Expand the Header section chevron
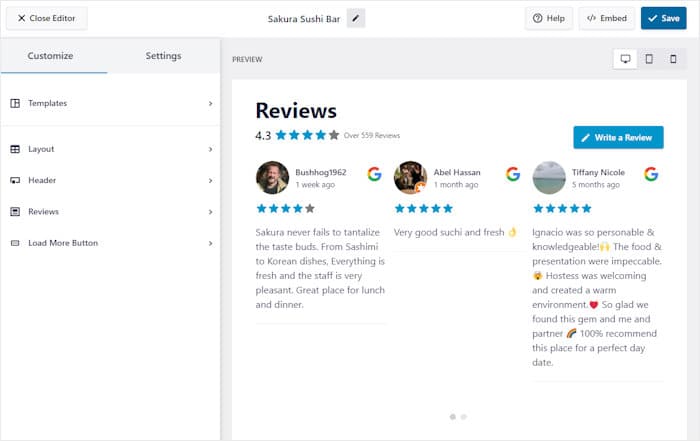The width and height of the screenshot is (700, 441). click(x=210, y=181)
